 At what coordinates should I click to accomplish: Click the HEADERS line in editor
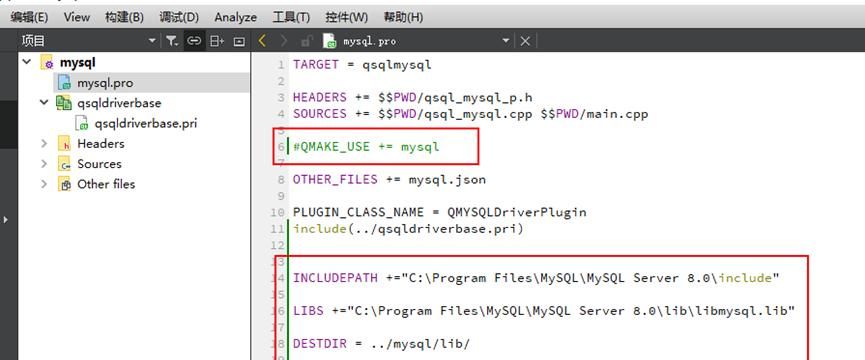point(413,98)
